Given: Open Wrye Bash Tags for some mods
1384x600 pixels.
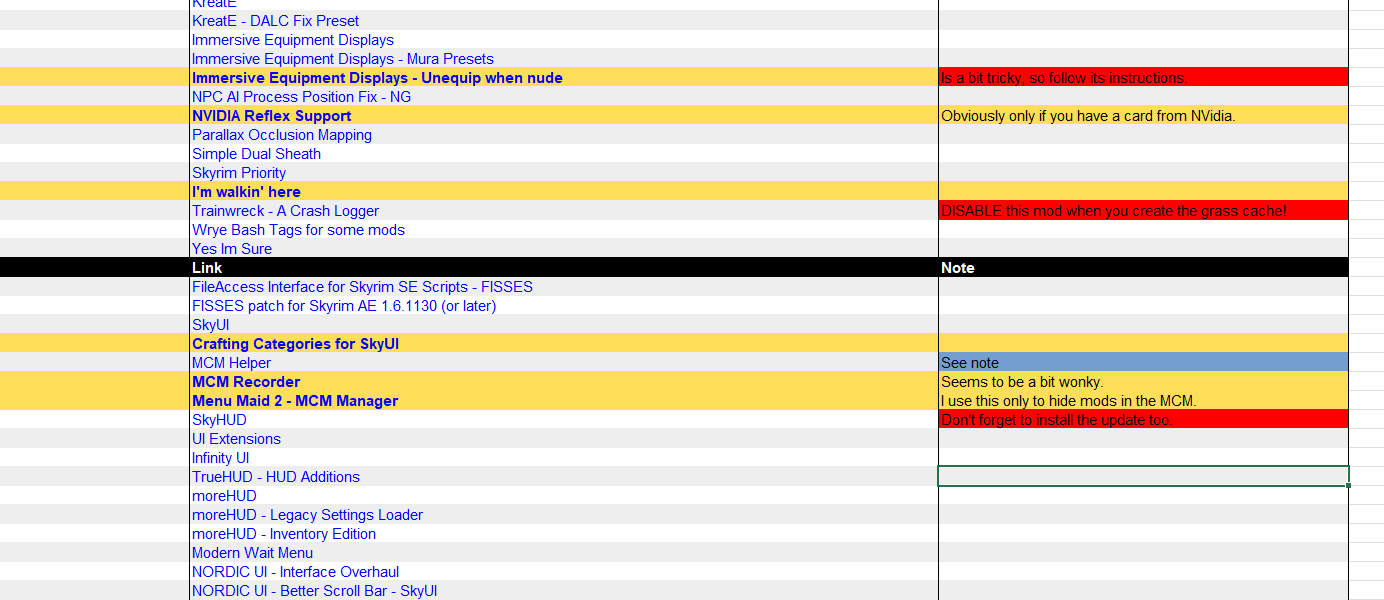Looking at the screenshot, I should (x=298, y=230).
